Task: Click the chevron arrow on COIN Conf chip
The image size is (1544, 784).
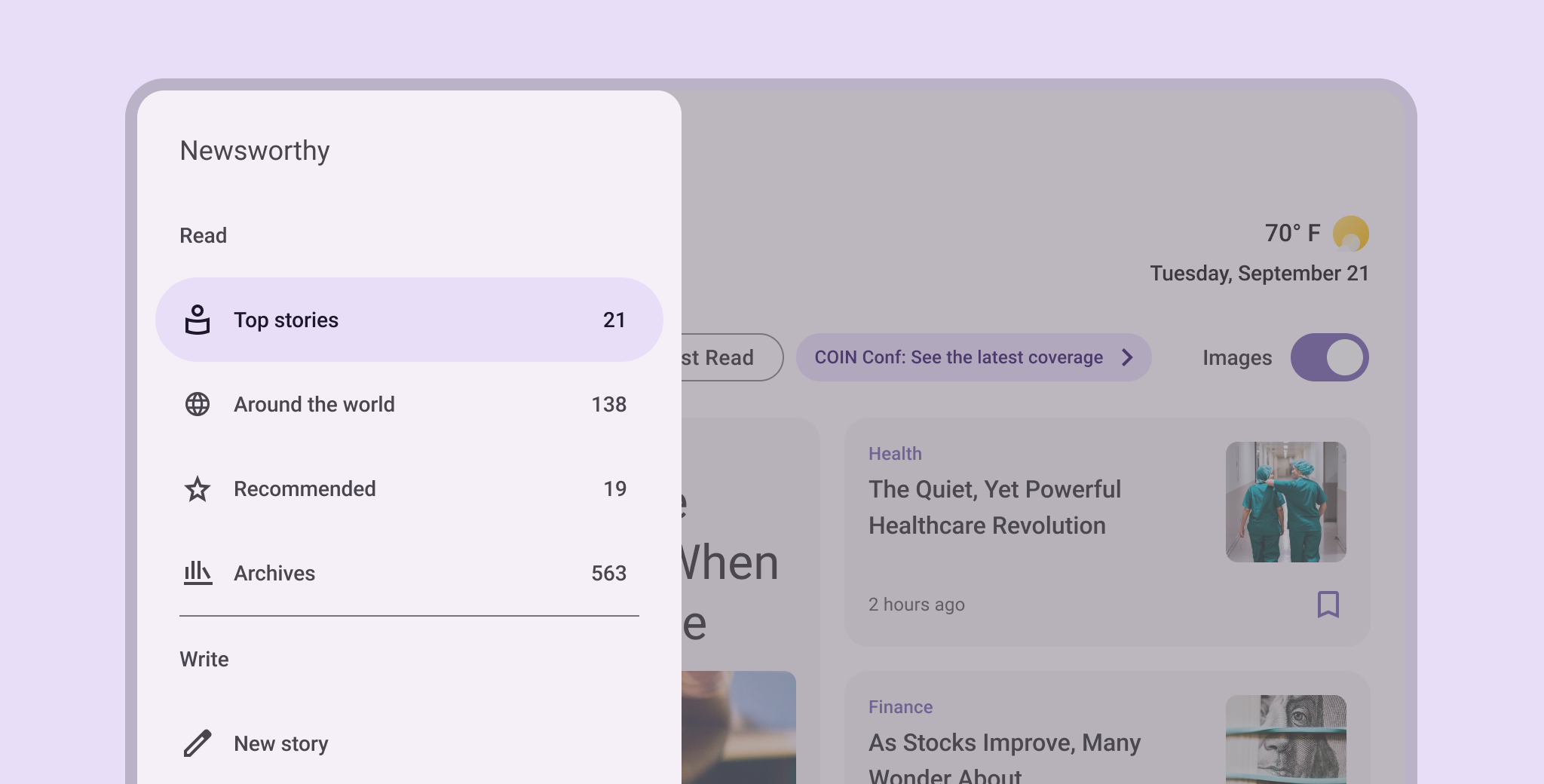Action: coord(1127,357)
